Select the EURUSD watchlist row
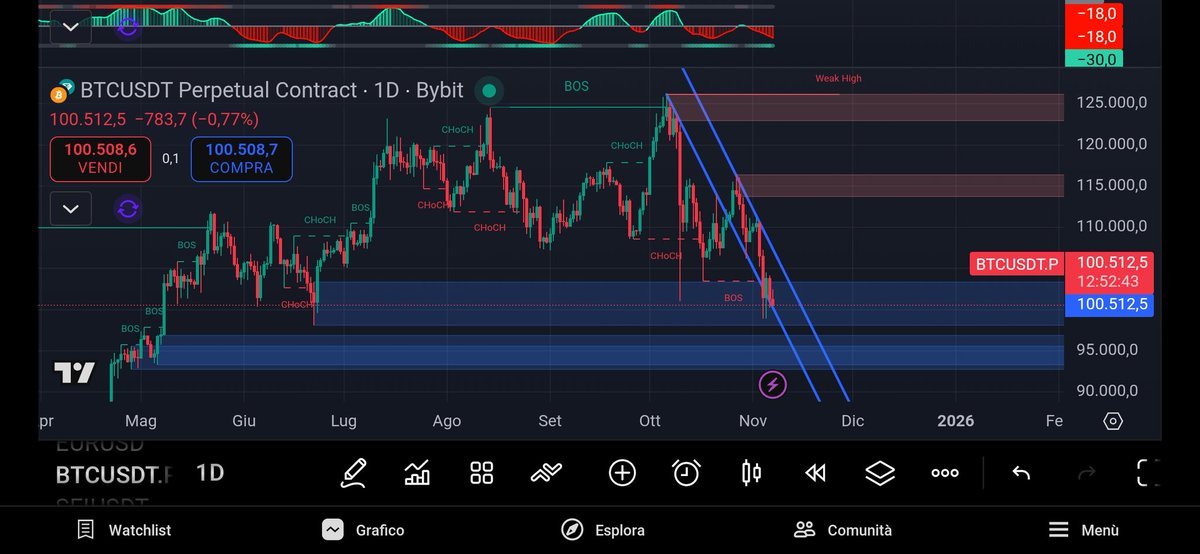 [x=100, y=446]
